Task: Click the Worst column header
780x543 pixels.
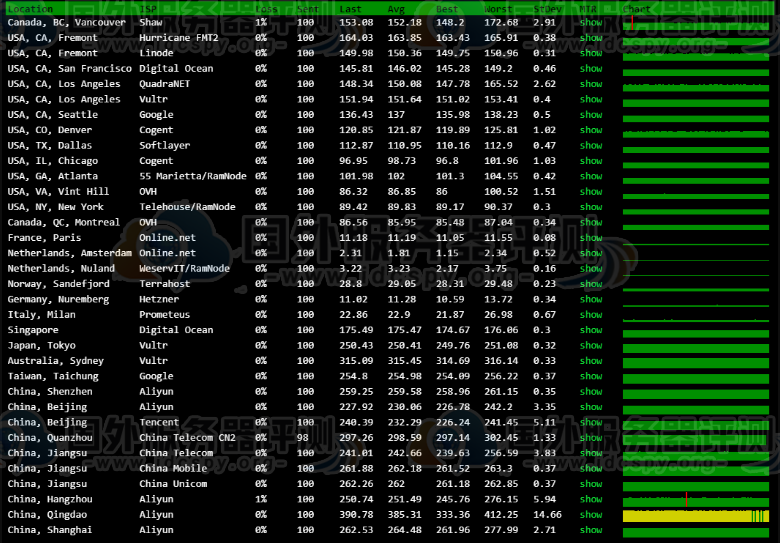Action: [498, 9]
